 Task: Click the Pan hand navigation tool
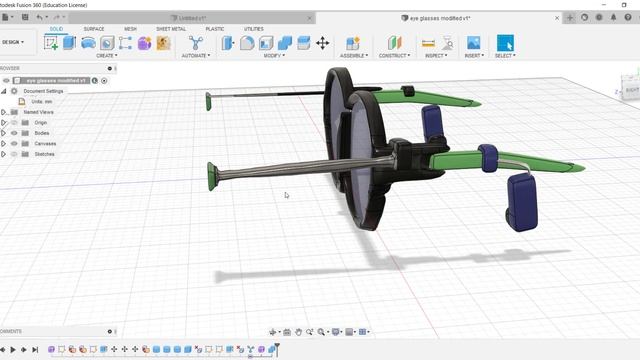[x=298, y=332]
